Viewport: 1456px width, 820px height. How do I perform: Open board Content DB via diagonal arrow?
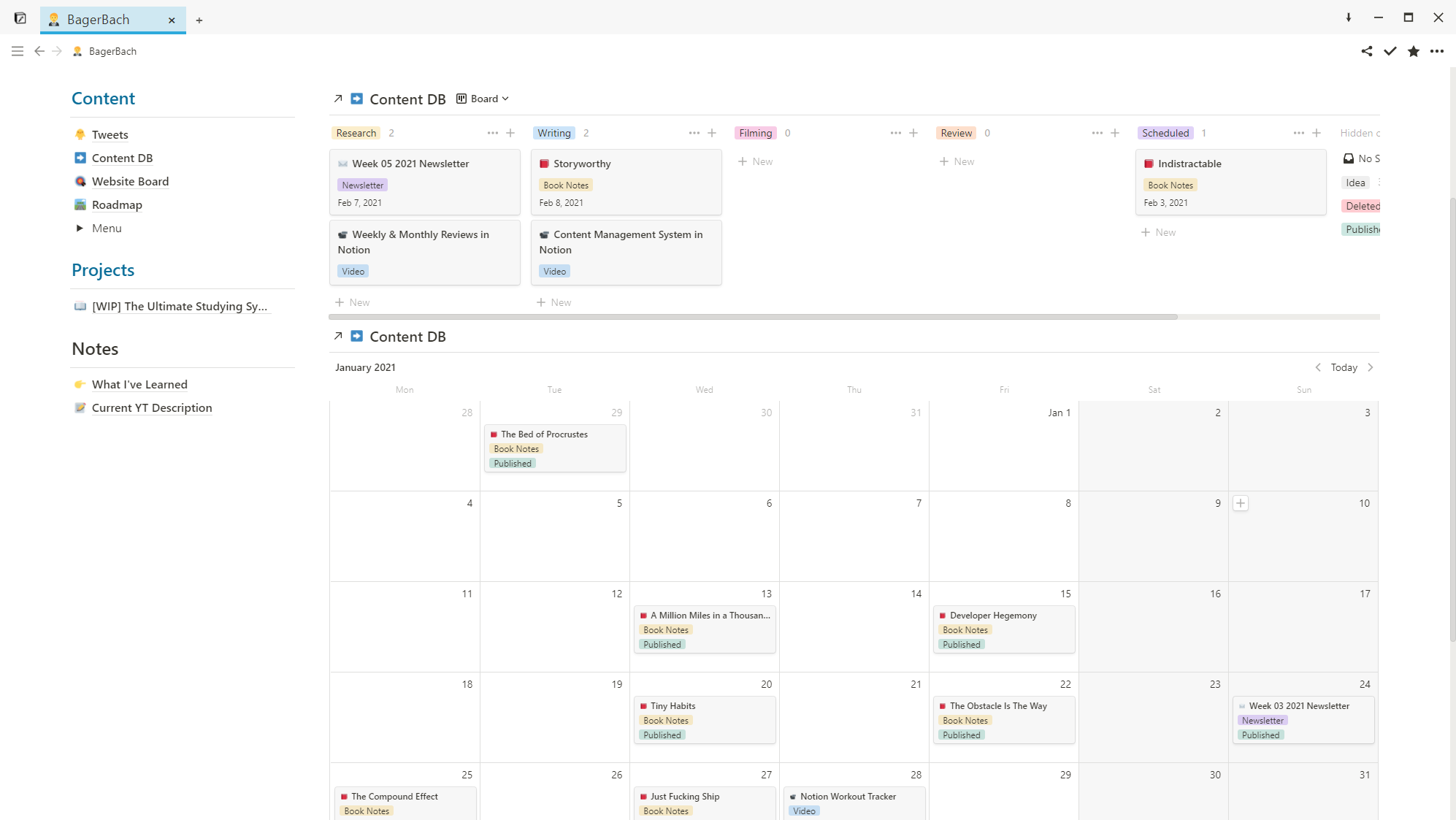pos(338,99)
